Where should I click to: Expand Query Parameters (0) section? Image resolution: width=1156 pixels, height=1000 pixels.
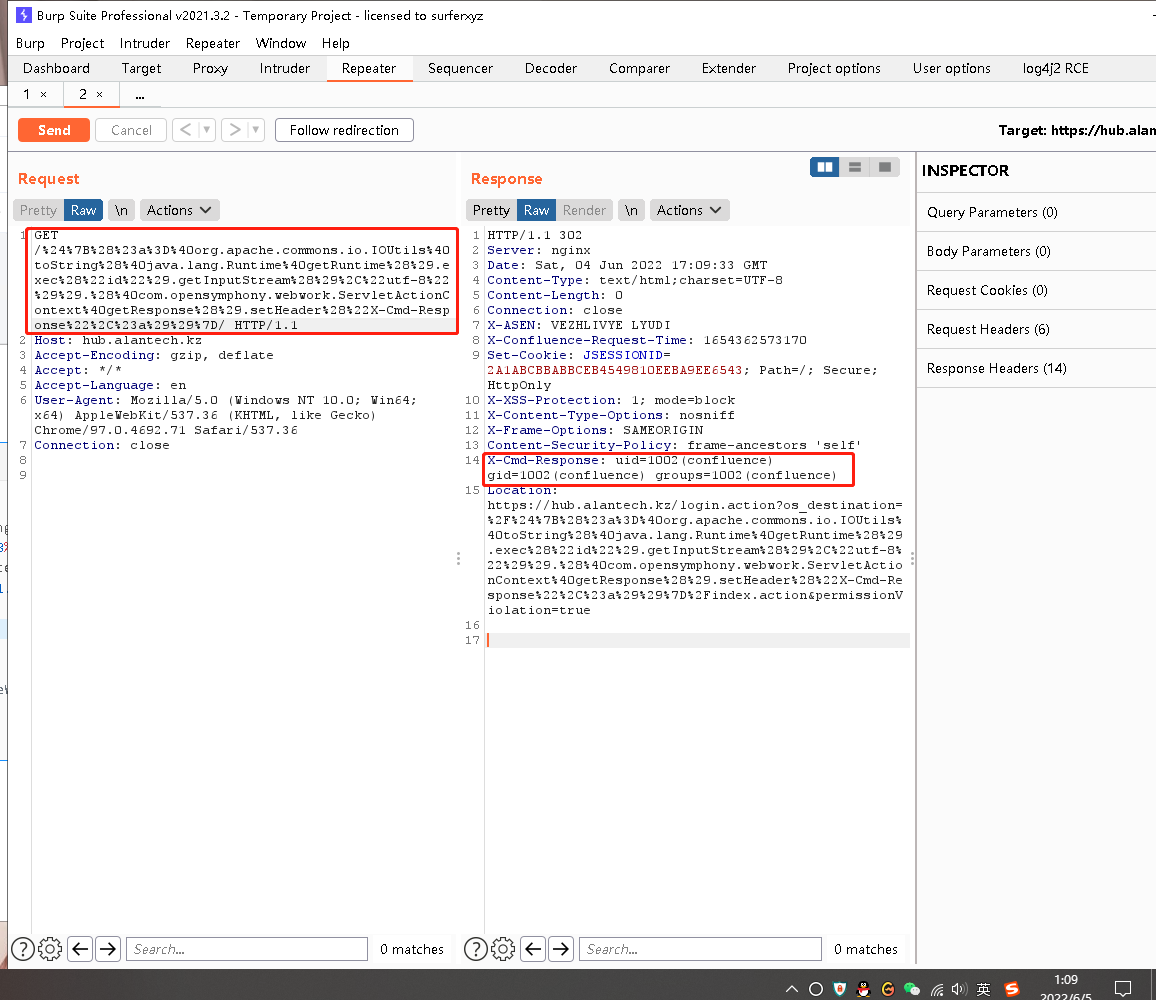point(1037,212)
